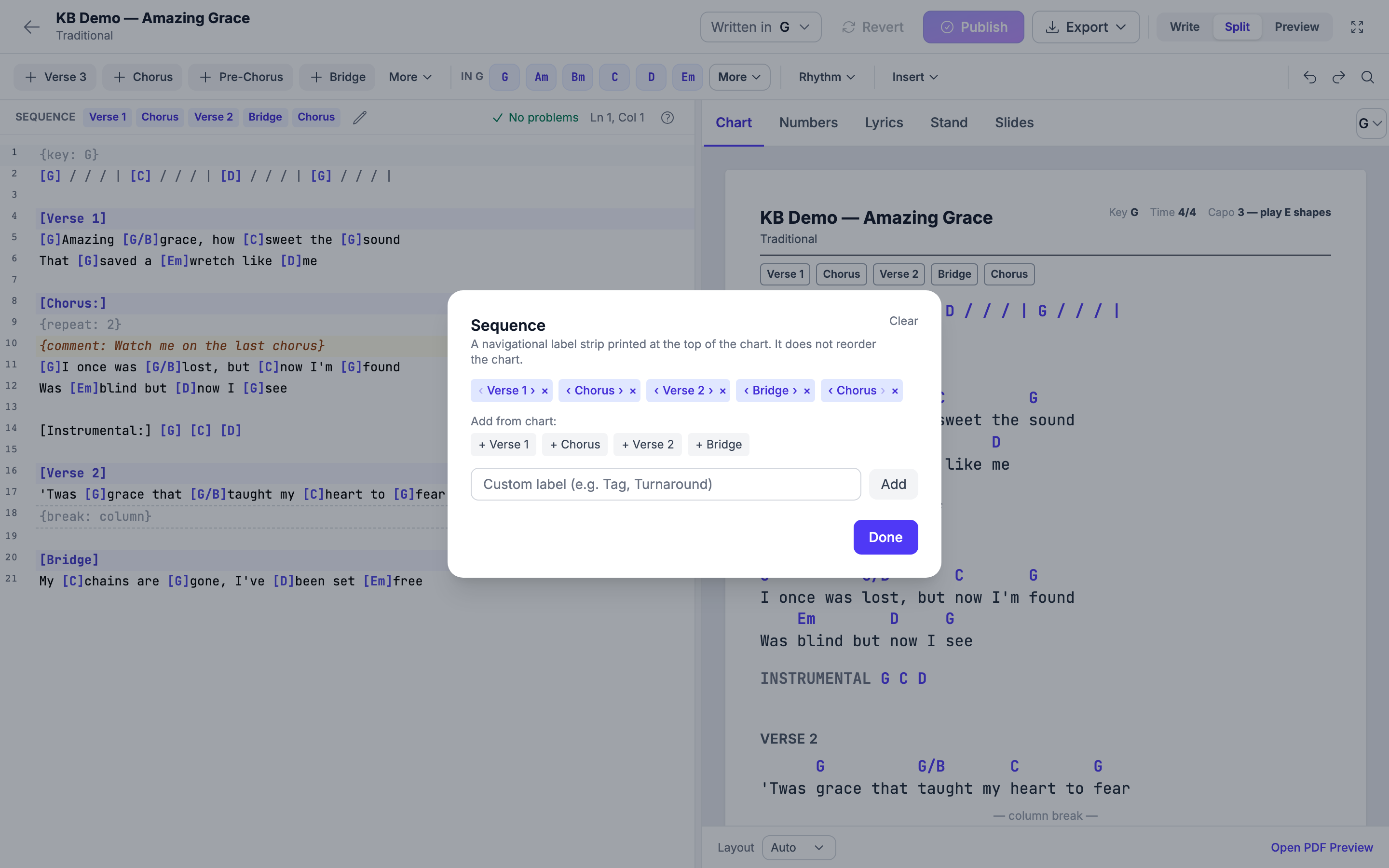Open search with magnifier icon
Screen dimensions: 1389x868
[x=1368, y=77]
